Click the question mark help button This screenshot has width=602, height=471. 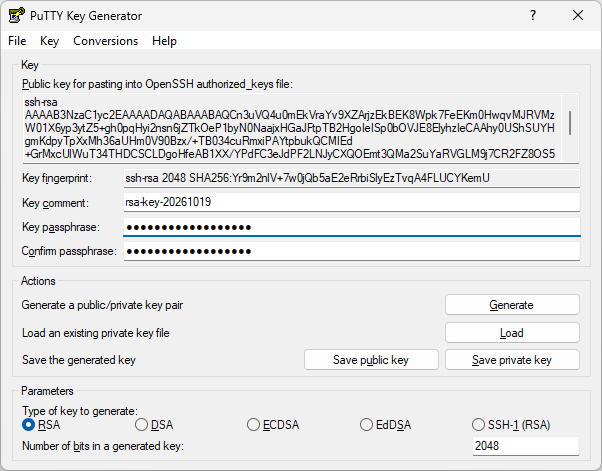(533, 15)
